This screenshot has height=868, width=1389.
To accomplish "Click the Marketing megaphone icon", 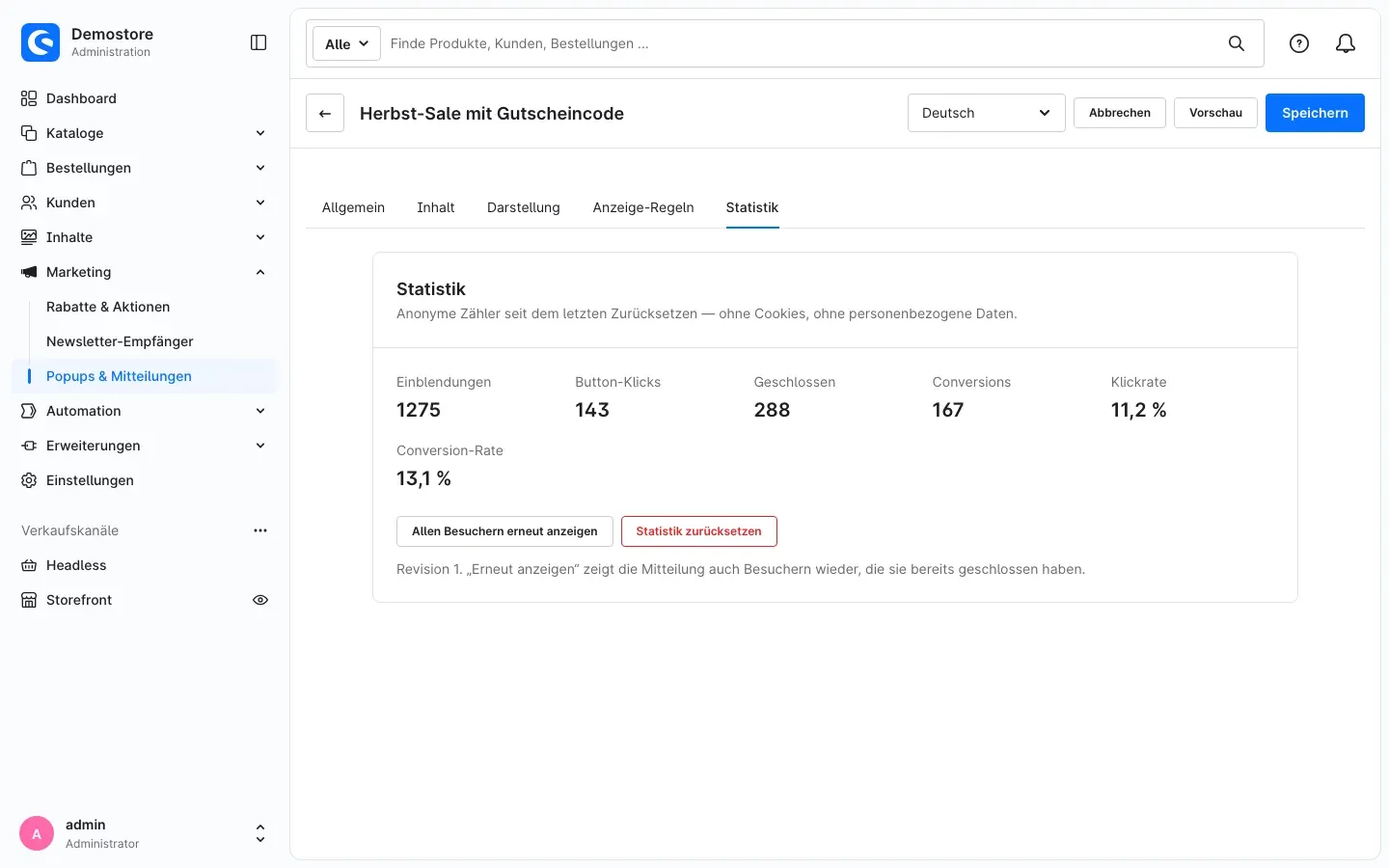I will pos(29,272).
